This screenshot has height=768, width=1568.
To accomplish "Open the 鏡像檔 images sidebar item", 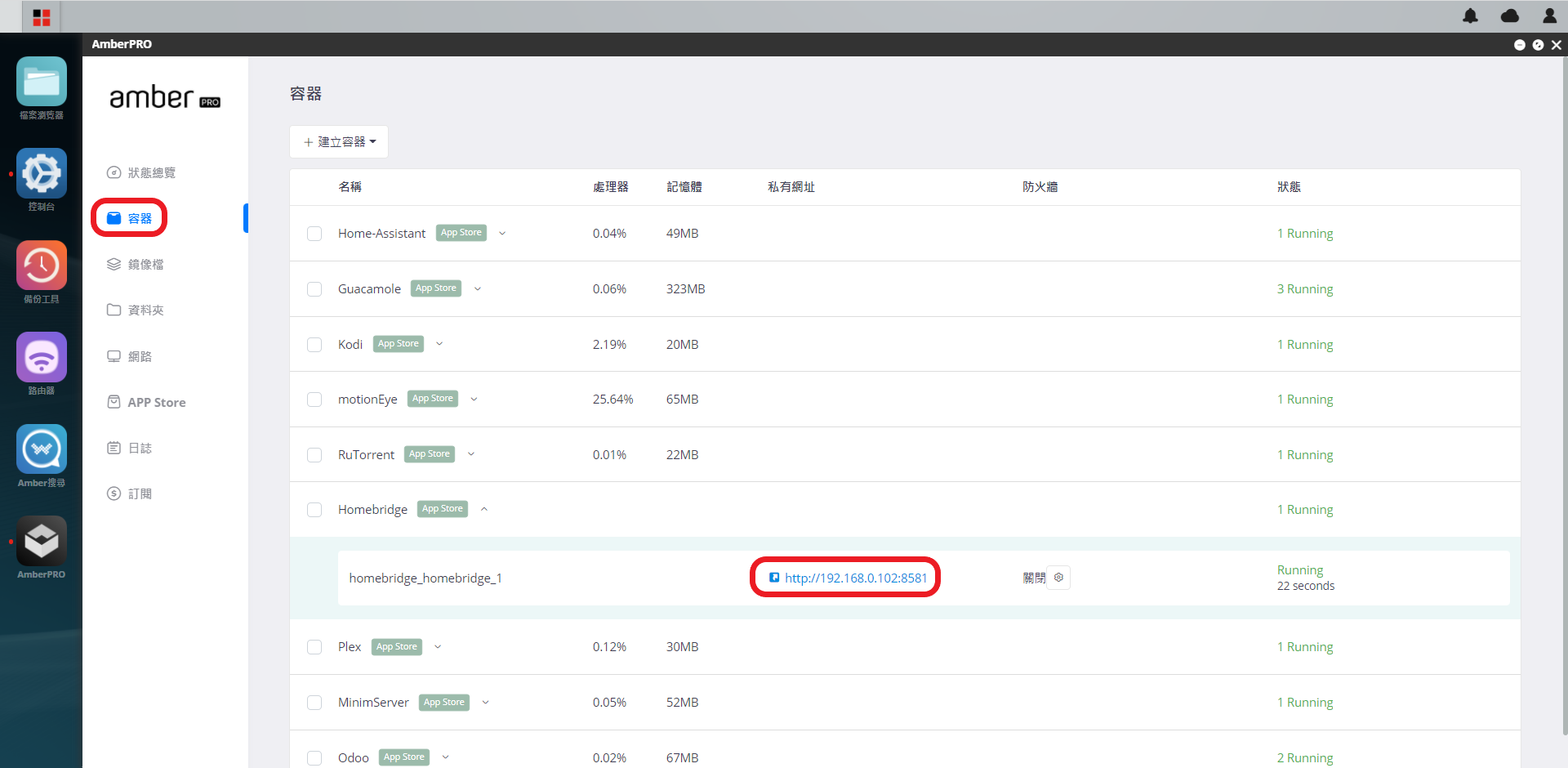I will [136, 264].
